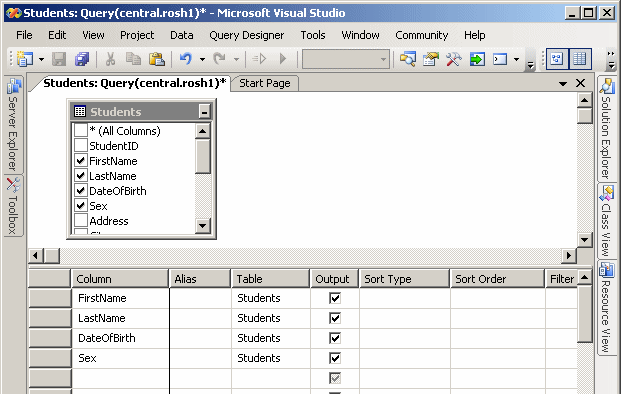
Task: Toggle the Show Criteria Pane grid icon
Action: pos(580,59)
